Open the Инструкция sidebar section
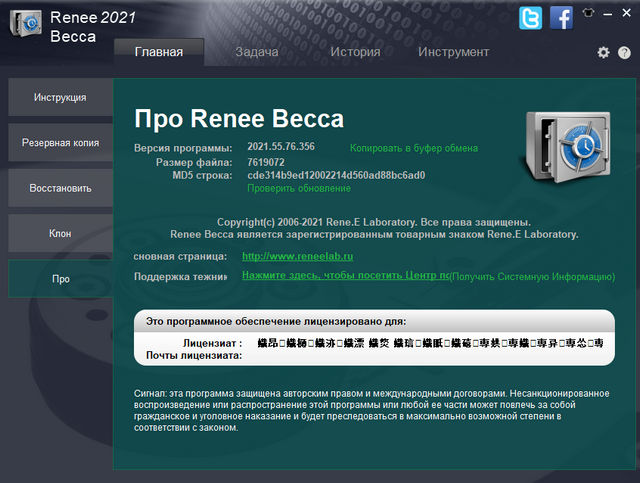Viewport: 640px width, 483px height. tap(60, 98)
